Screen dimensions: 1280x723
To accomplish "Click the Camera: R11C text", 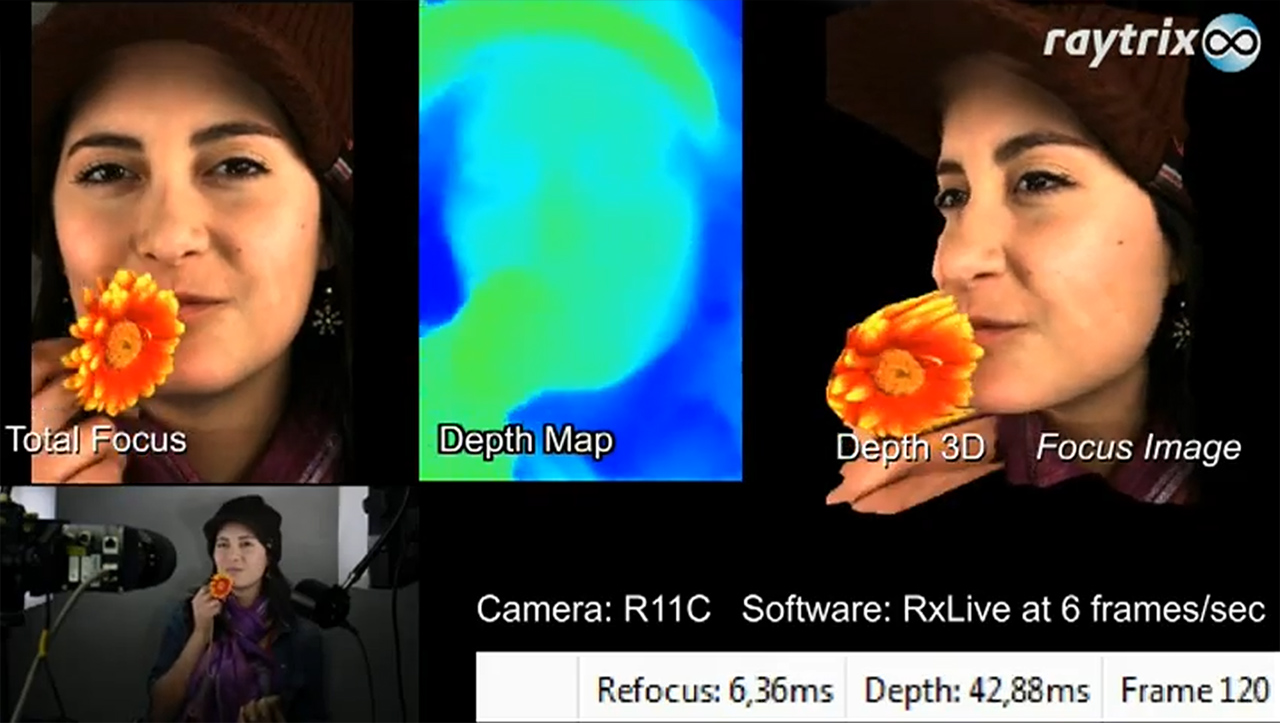I will coord(593,609).
